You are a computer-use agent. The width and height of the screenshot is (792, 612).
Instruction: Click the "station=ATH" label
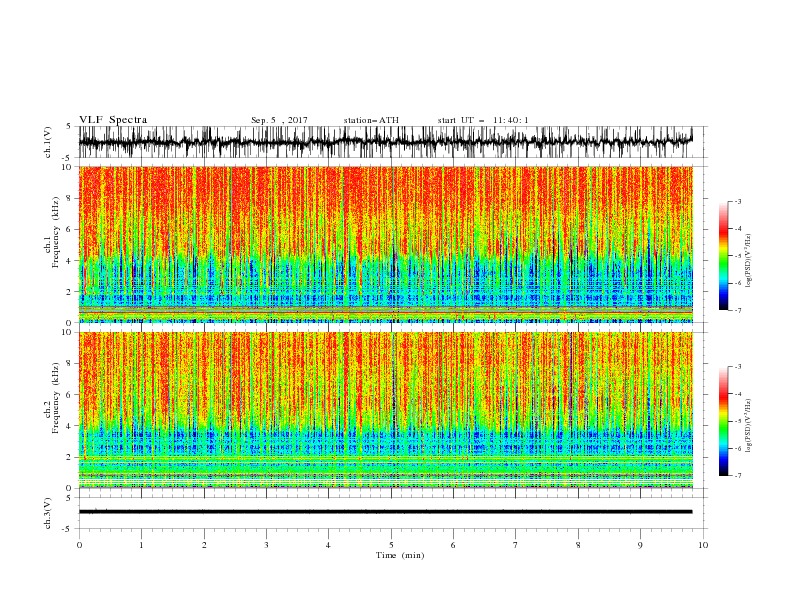(x=371, y=120)
